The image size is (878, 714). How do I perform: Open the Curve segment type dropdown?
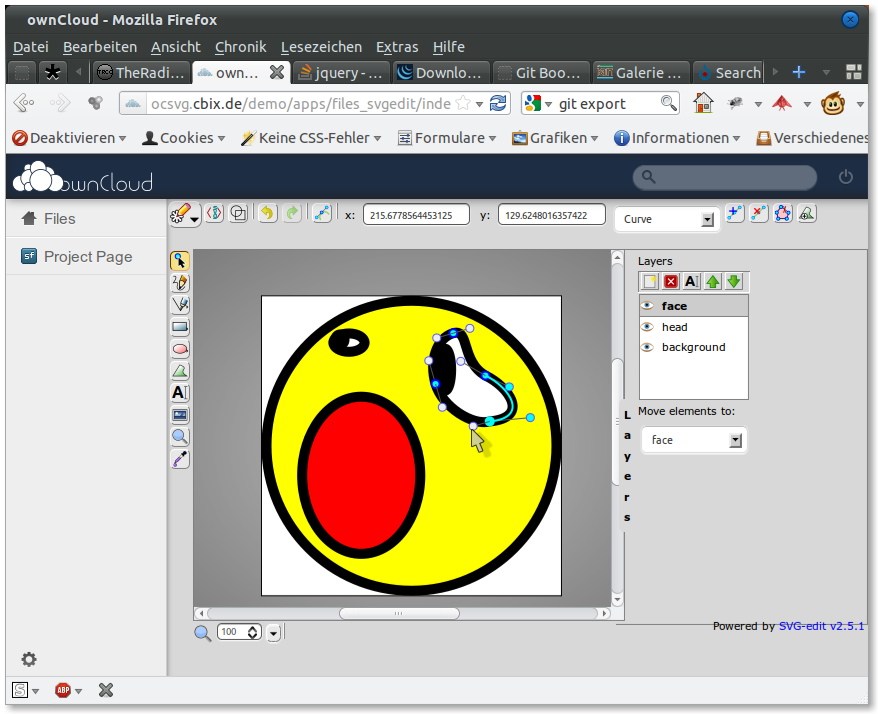pyautogui.click(x=708, y=219)
